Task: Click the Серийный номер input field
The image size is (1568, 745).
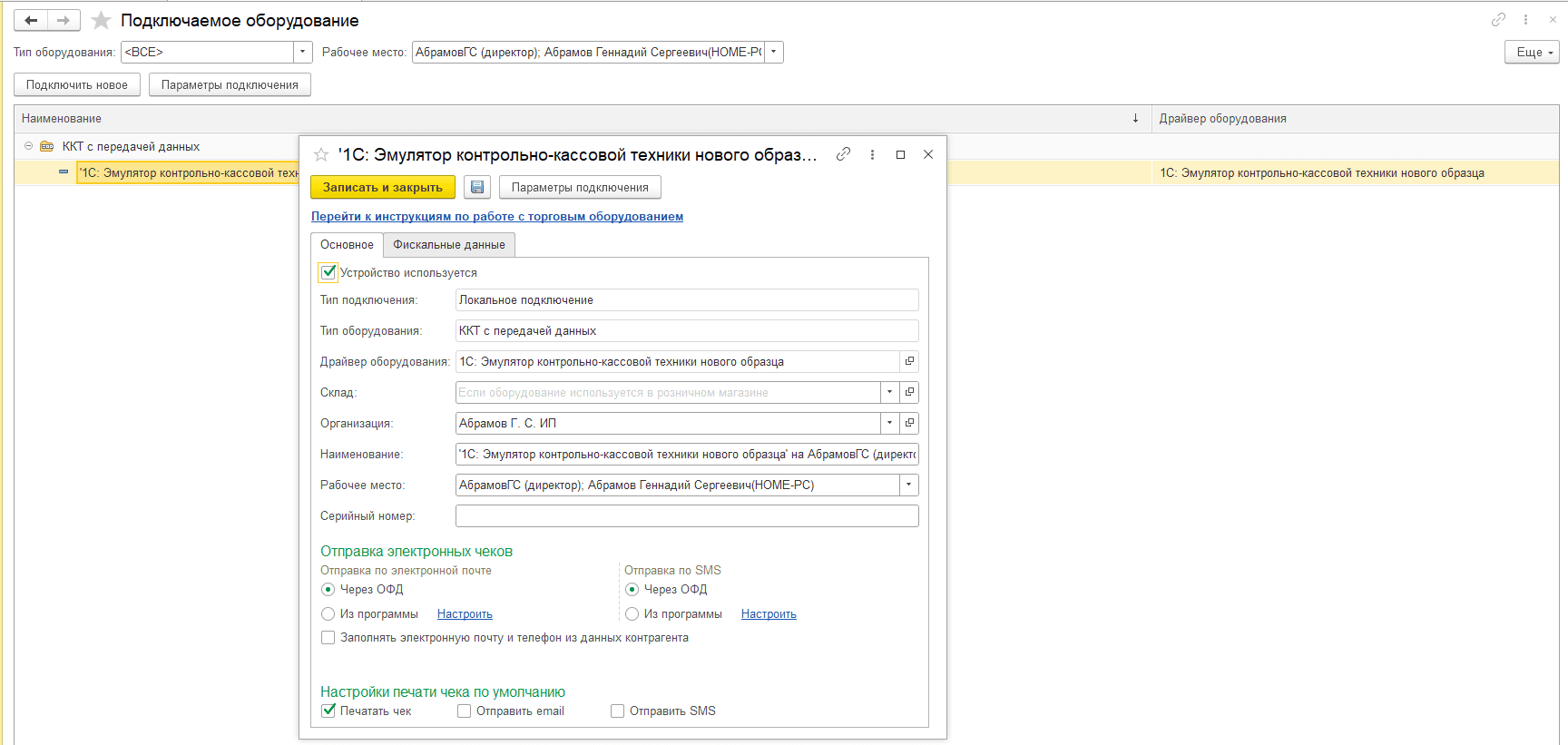Action: (686, 516)
